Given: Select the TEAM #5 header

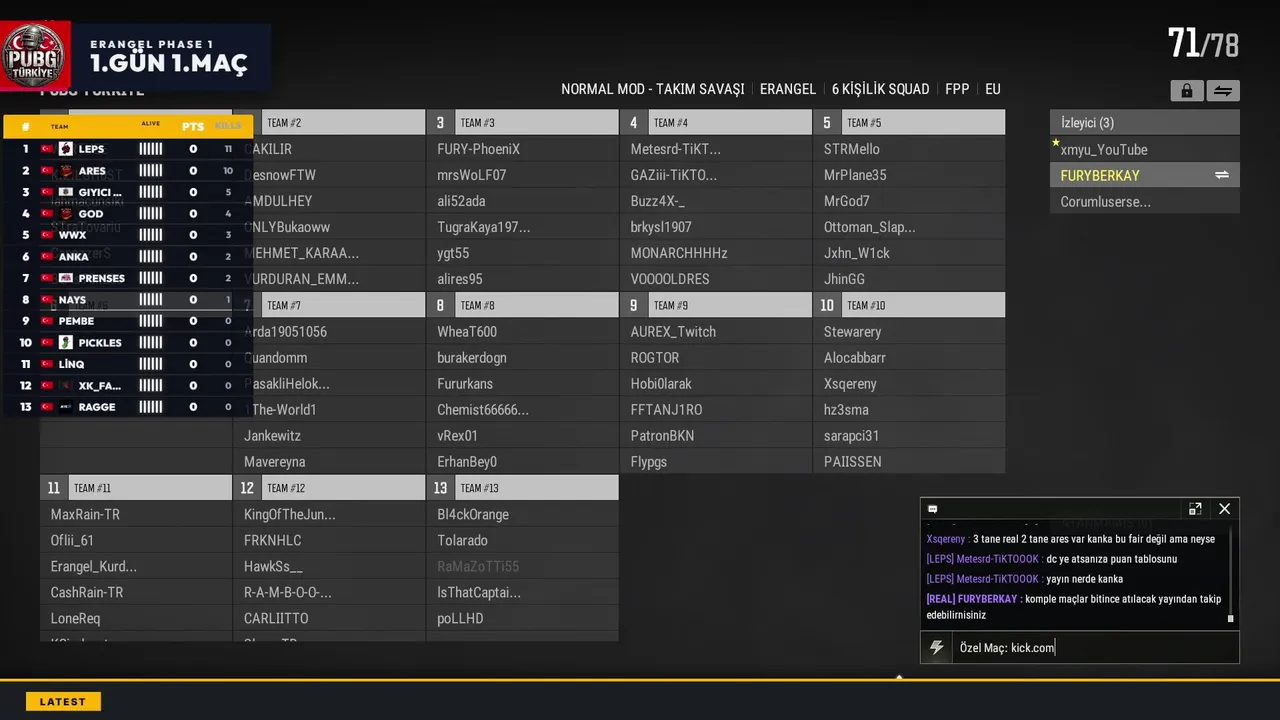Looking at the screenshot, I should [909, 123].
